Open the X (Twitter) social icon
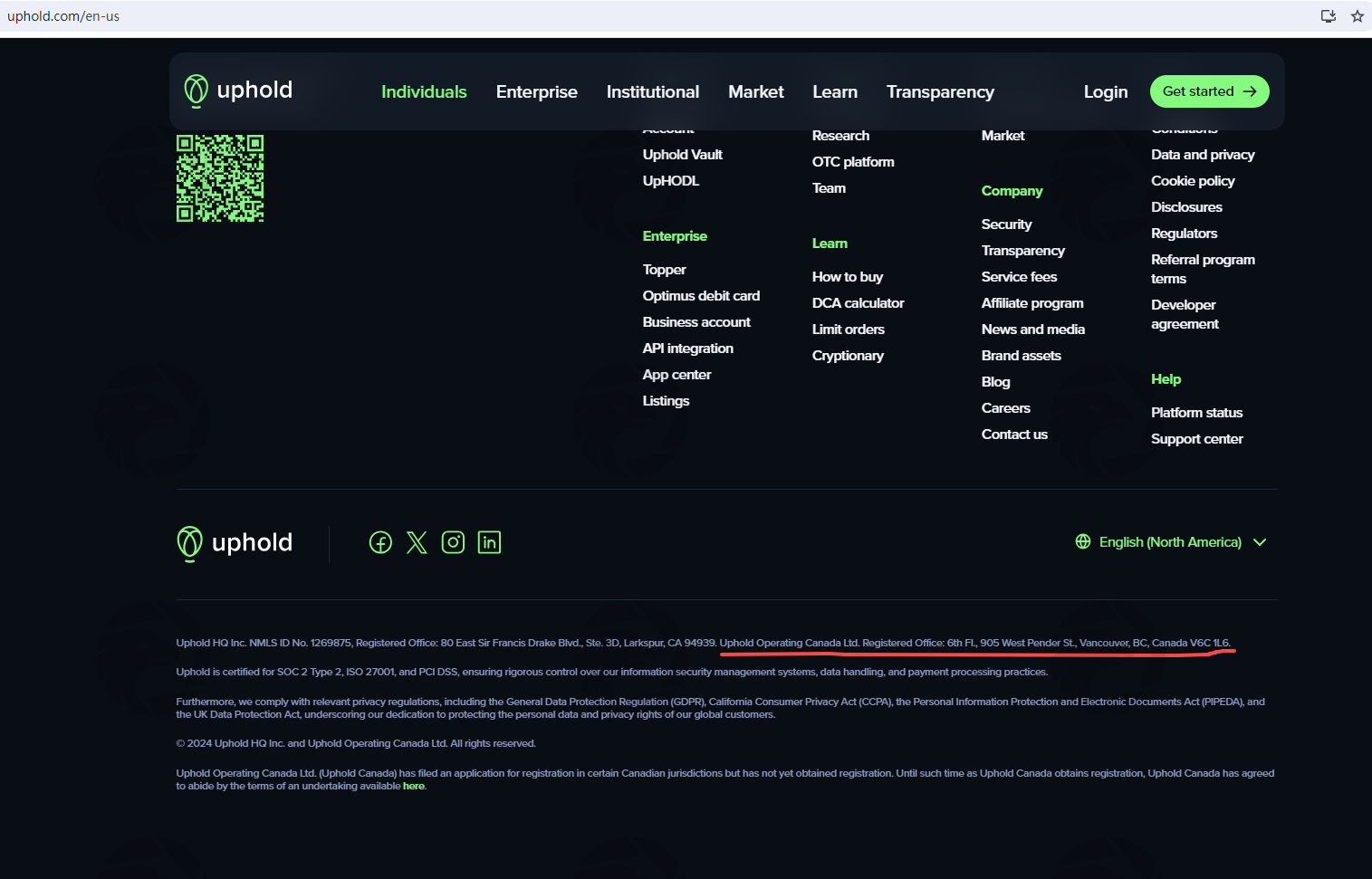Screen dimensions: 1372x879 (x=417, y=542)
